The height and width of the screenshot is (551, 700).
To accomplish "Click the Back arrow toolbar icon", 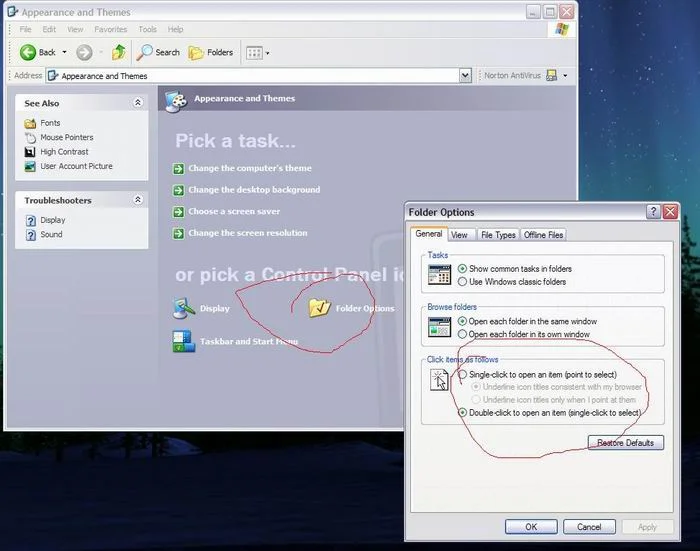I will coord(28,52).
